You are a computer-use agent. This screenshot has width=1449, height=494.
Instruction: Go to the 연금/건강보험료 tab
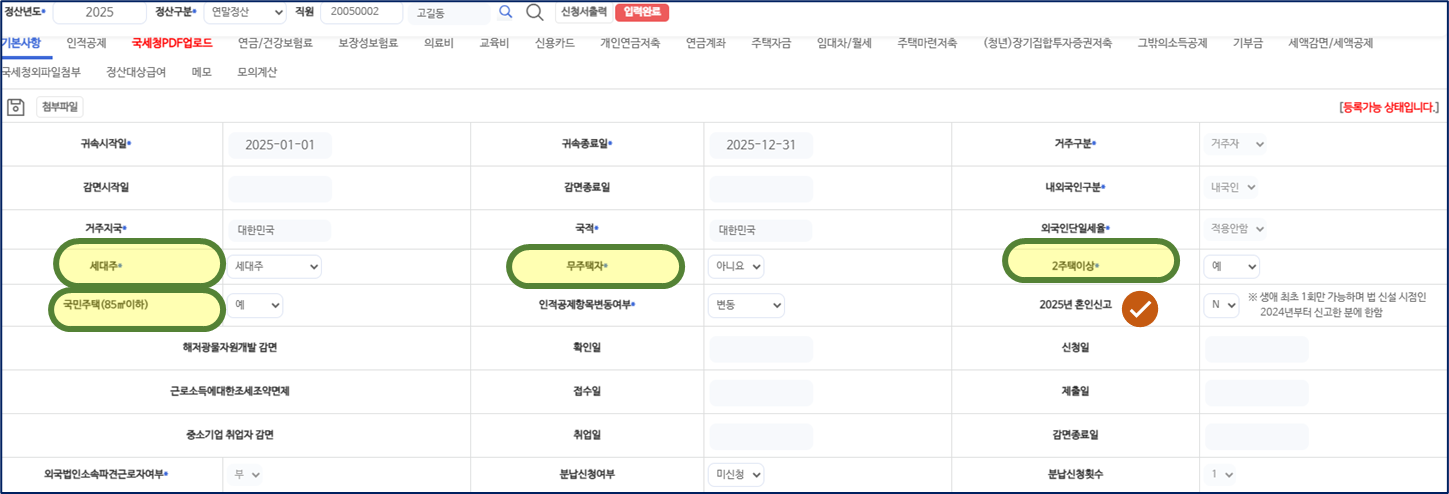click(x=275, y=43)
